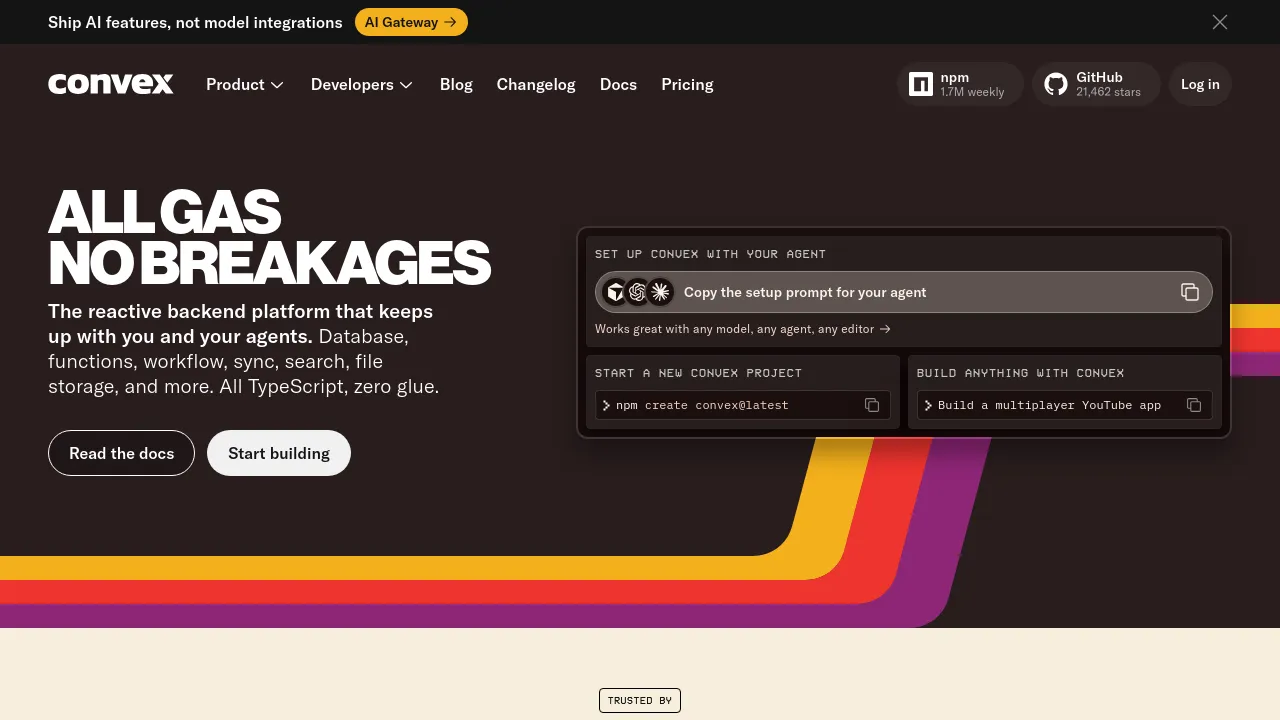The width and height of the screenshot is (1280, 720).
Task: Dismiss the announcement banner with the X
Action: (x=1220, y=22)
